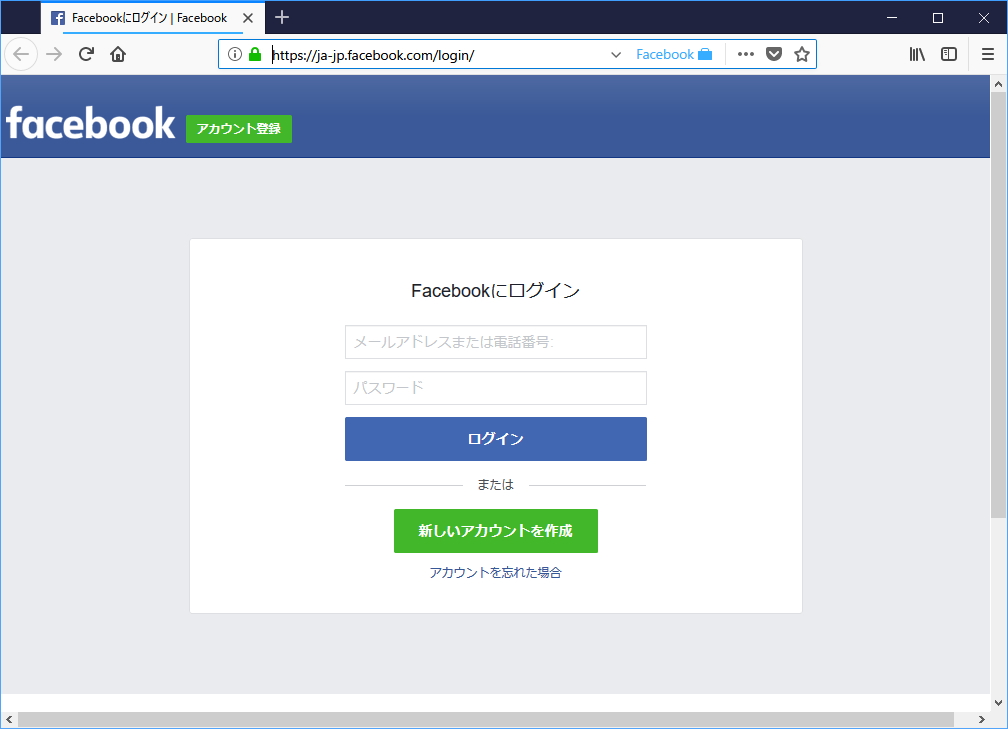Open the Firefox Library panel
This screenshot has height=729, width=1008.
coord(917,54)
